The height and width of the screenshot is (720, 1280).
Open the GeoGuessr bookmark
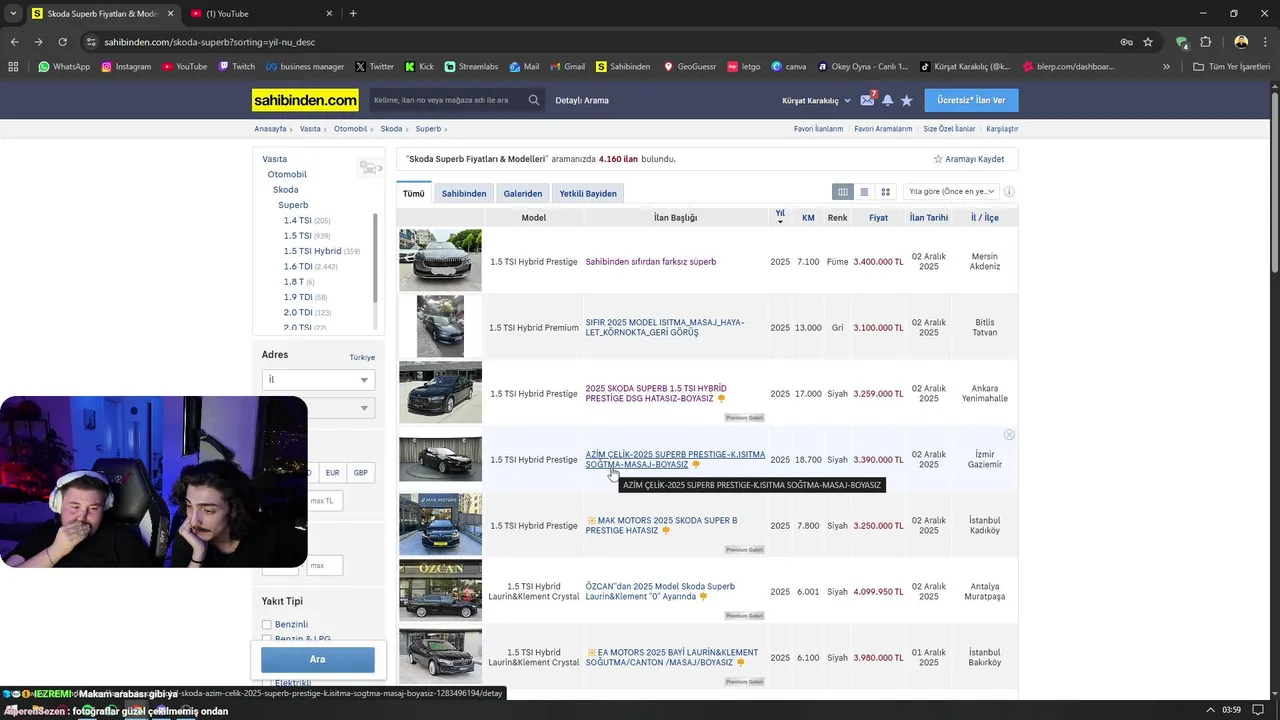689,67
